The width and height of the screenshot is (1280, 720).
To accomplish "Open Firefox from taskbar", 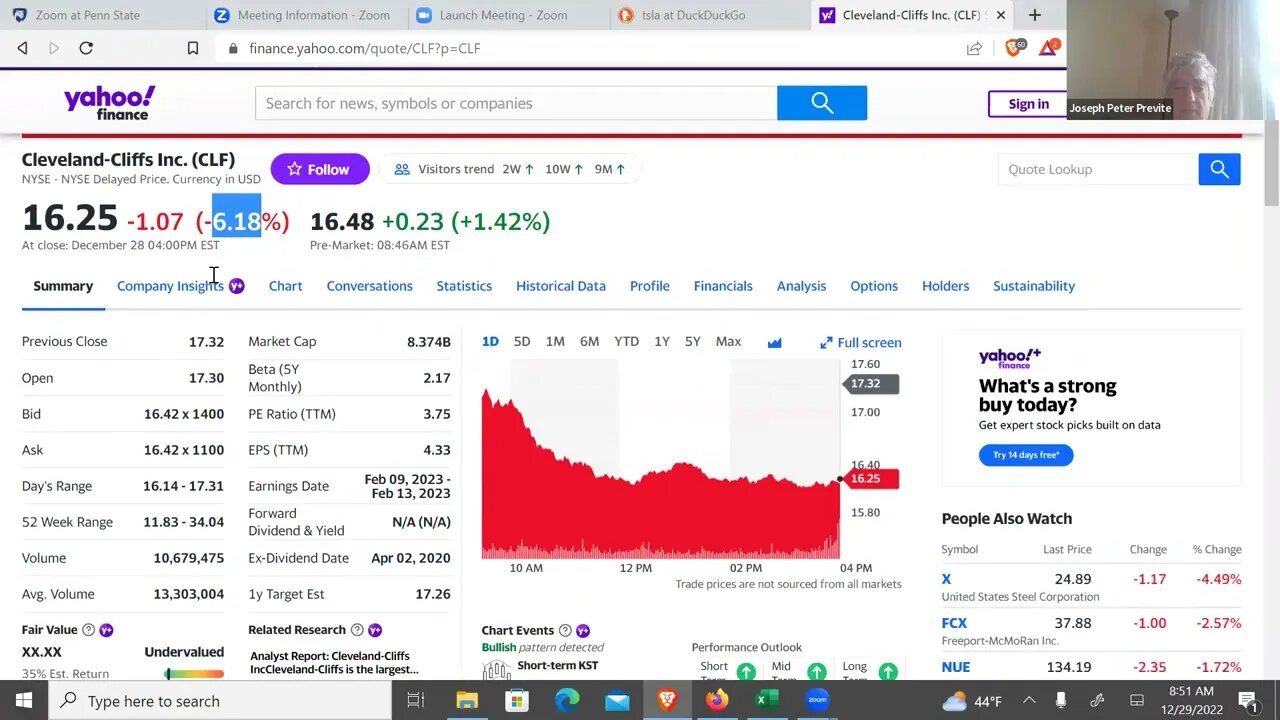I will coord(717,701).
